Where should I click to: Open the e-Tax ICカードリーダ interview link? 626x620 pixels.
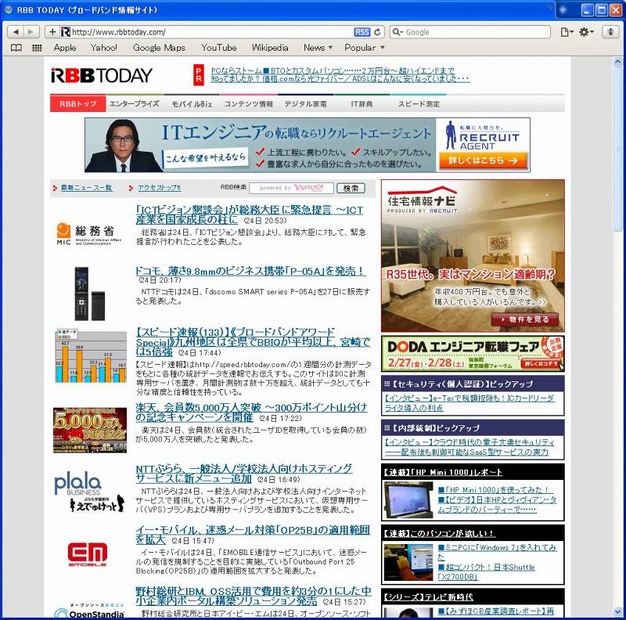pos(470,403)
